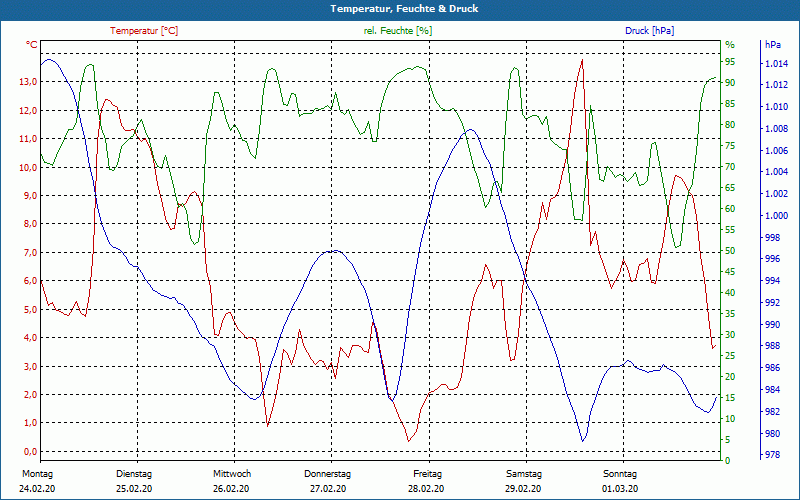Click the '10' humidity axis value
Image resolution: width=800 pixels, height=500 pixels.
point(730,419)
